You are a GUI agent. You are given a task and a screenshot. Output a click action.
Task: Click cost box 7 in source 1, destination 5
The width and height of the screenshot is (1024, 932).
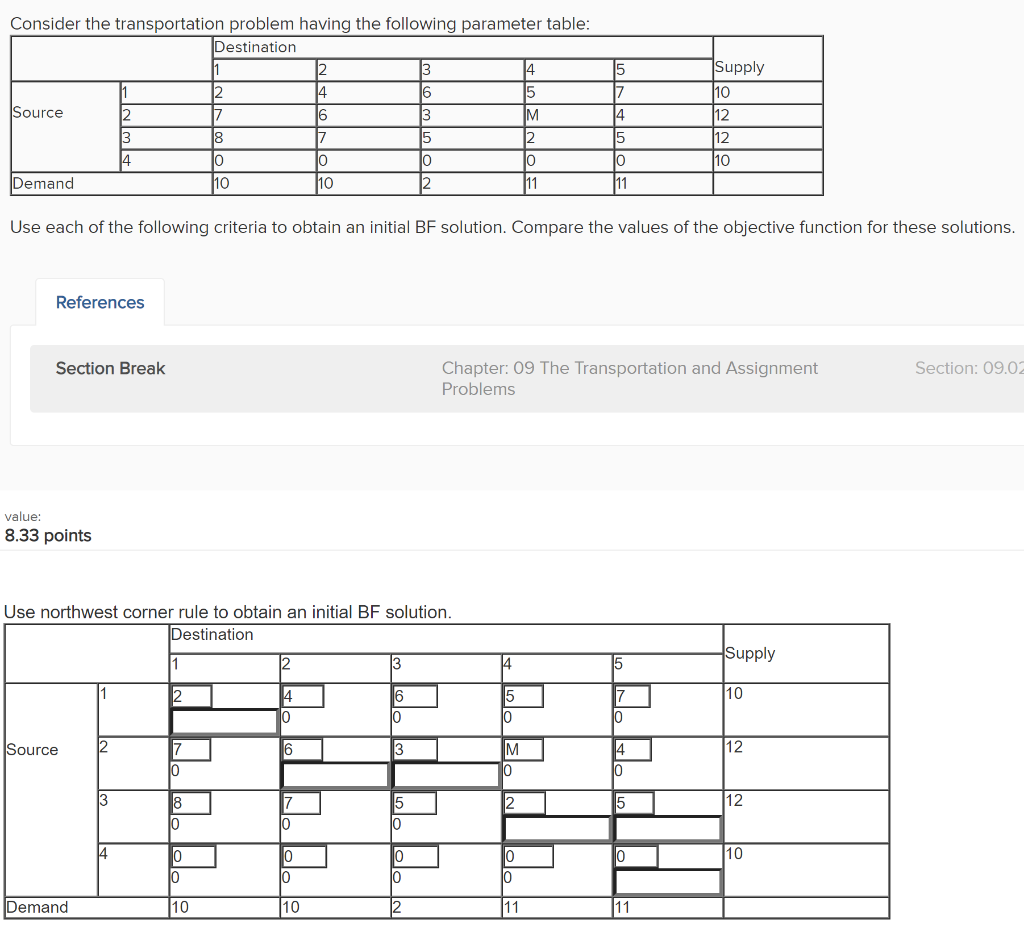pos(632,696)
